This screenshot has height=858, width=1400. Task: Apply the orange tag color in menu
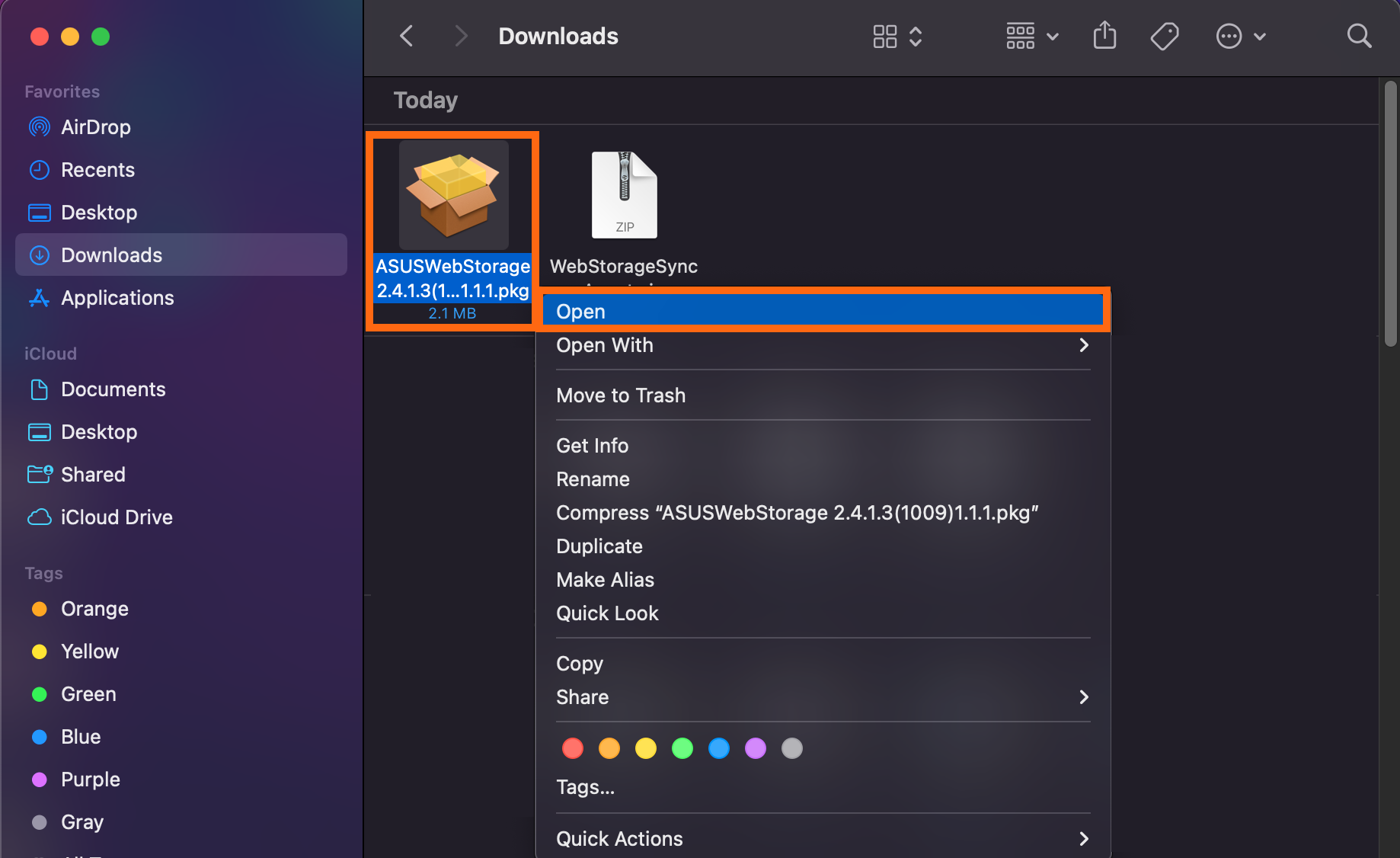609,748
